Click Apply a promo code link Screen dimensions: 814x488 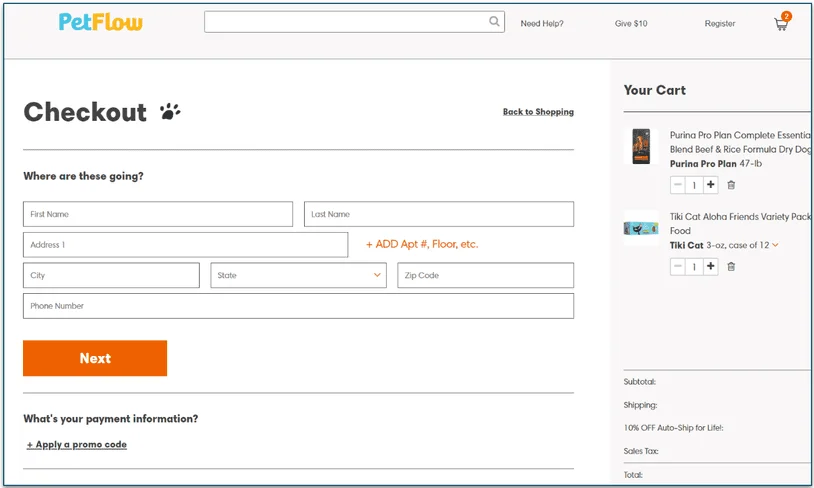tap(77, 444)
